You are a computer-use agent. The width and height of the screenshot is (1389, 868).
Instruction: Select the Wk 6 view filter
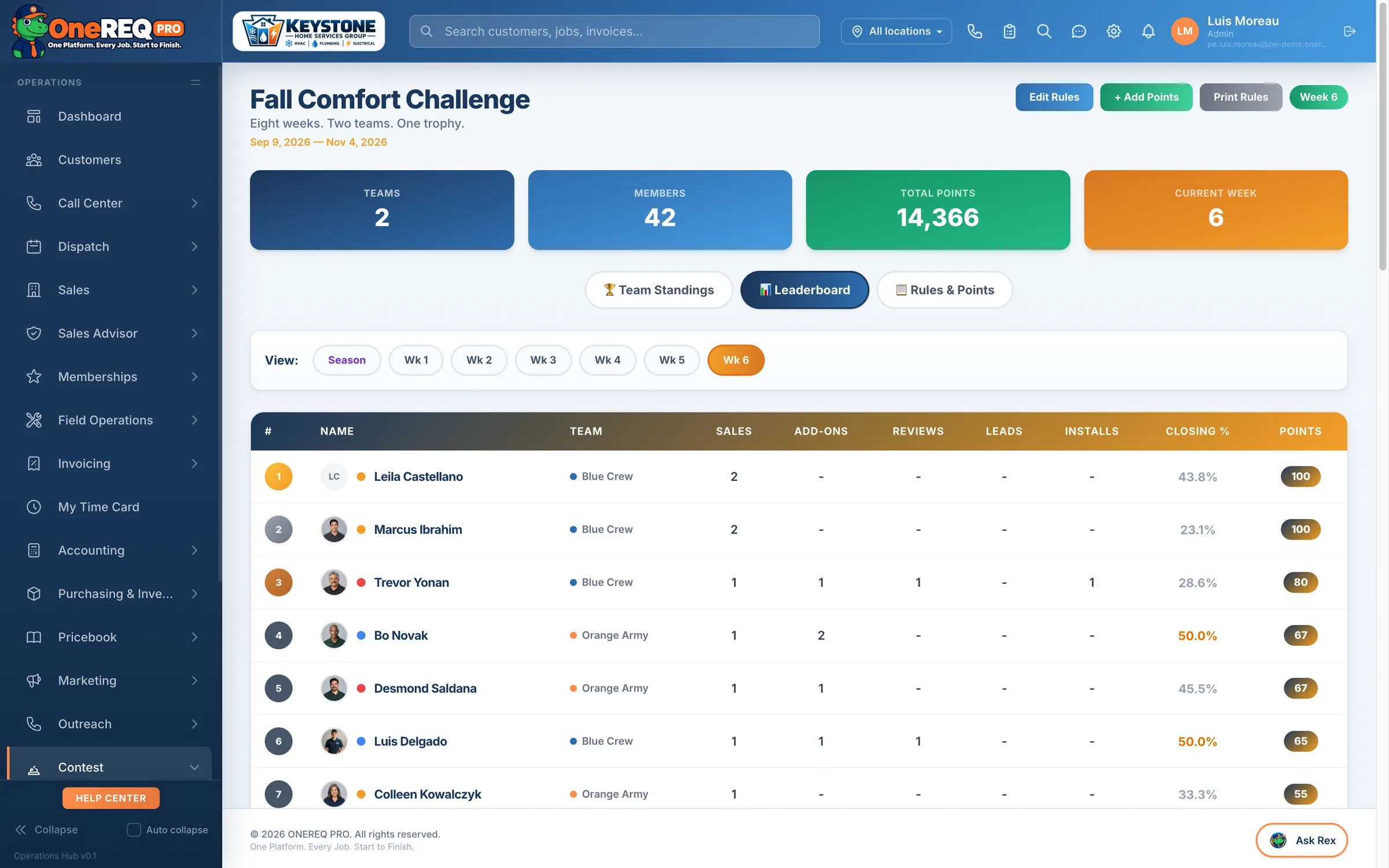point(736,360)
